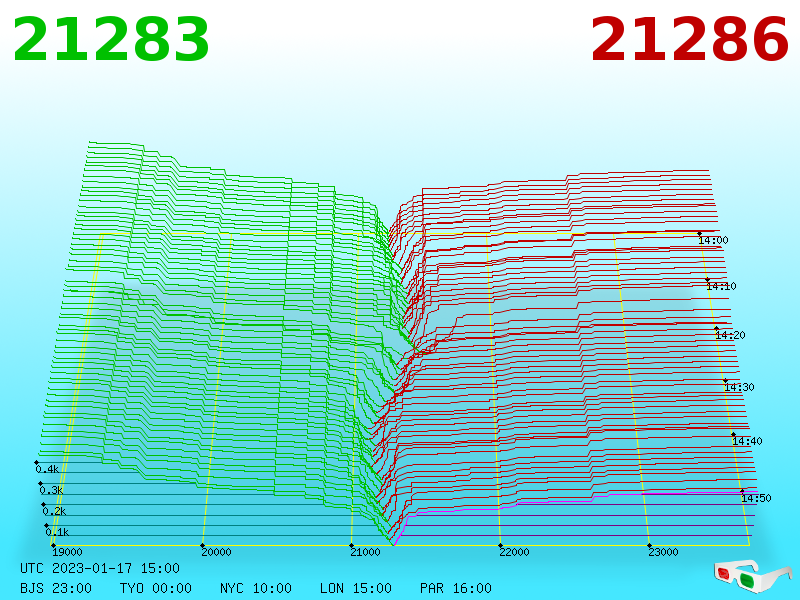Image resolution: width=800 pixels, height=600 pixels.
Task: Click the UTC 2023-01-17 15:00 timestamp
Action: pyautogui.click(x=100, y=568)
